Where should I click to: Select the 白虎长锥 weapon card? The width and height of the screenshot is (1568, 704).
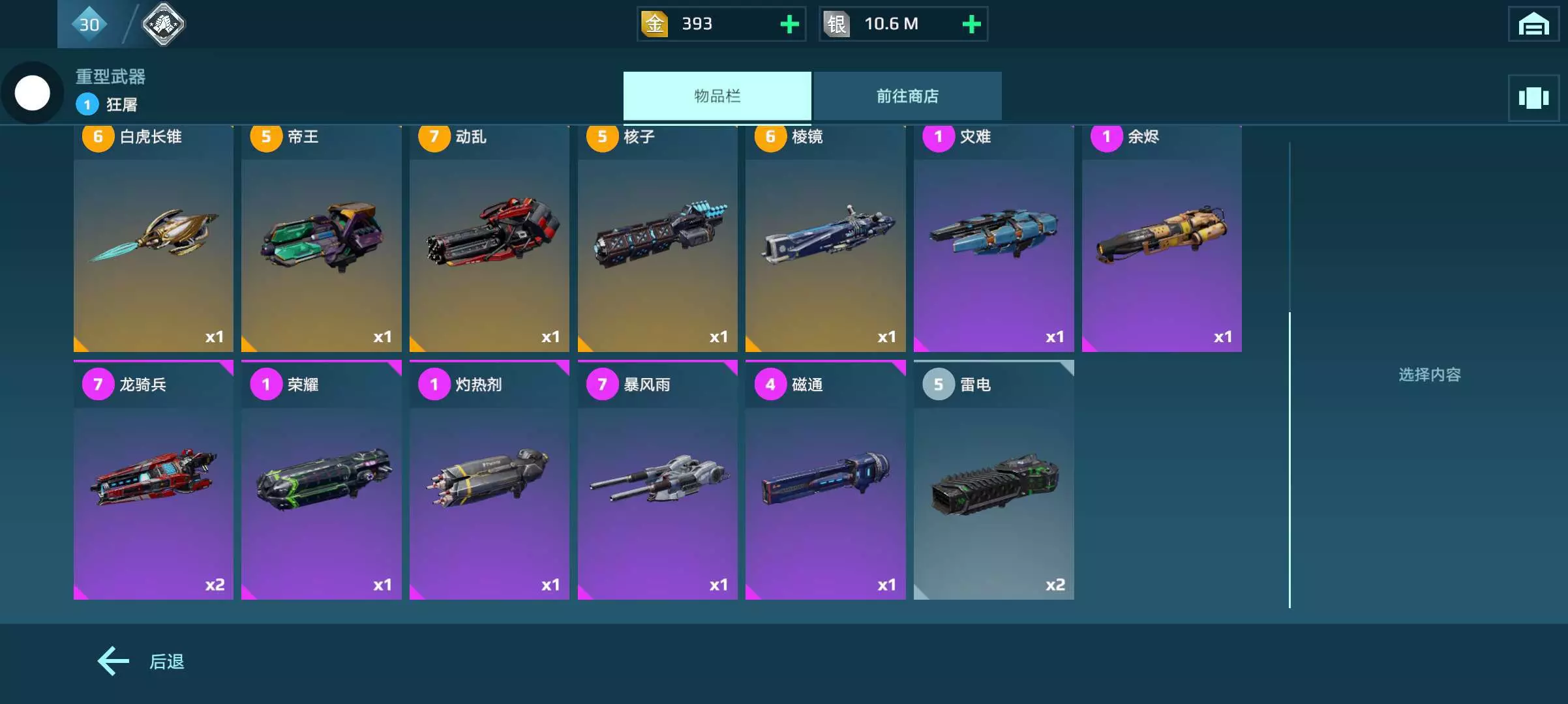153,238
